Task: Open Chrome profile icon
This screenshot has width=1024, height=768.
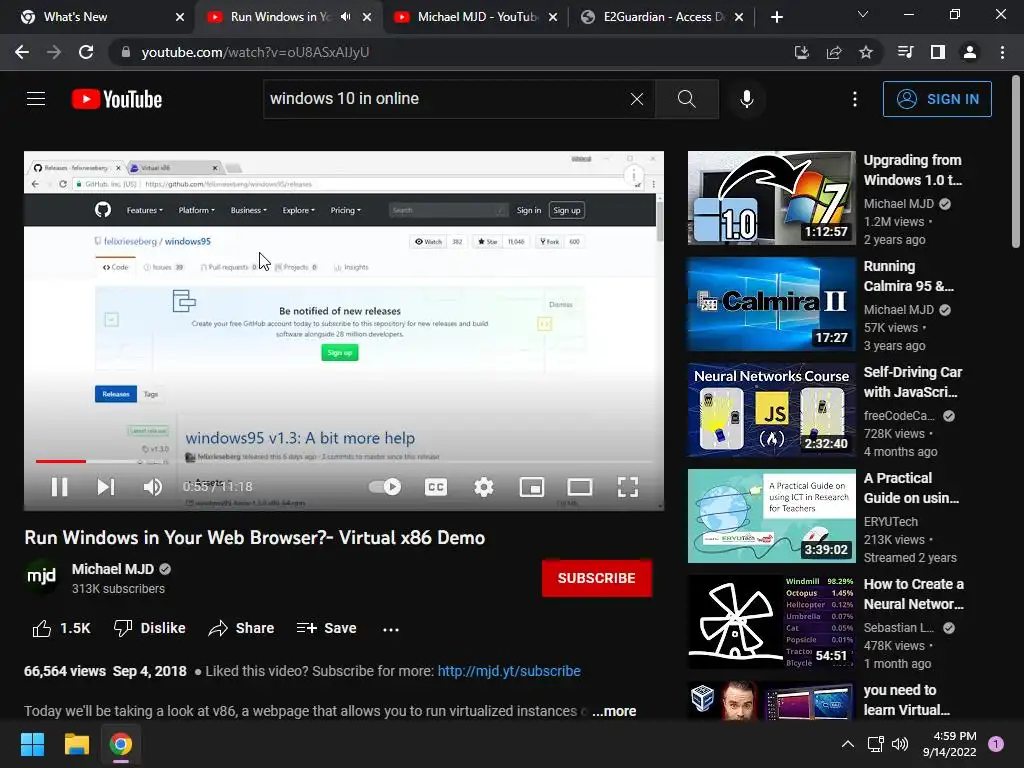Action: 970,52
